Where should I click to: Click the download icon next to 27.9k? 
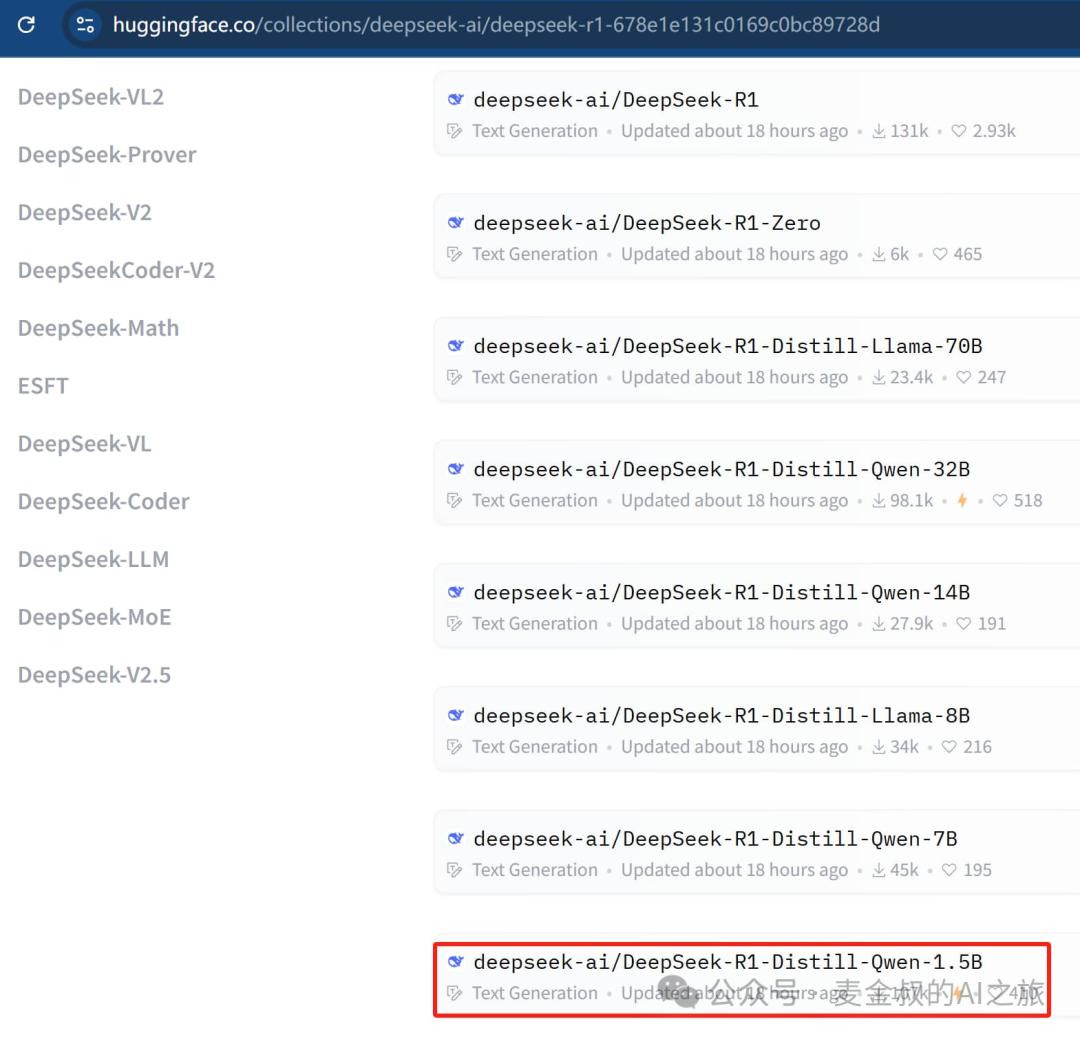coord(879,624)
